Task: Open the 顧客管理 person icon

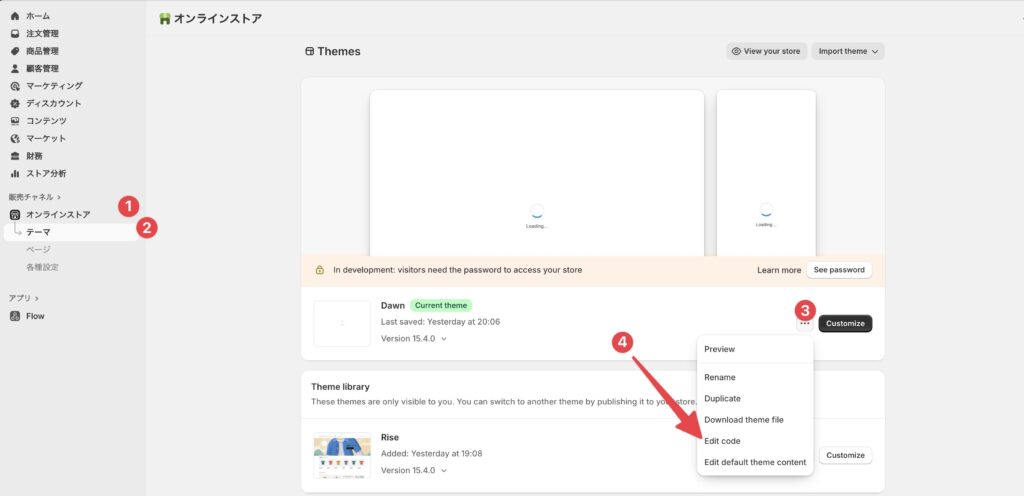Action: click(15, 69)
